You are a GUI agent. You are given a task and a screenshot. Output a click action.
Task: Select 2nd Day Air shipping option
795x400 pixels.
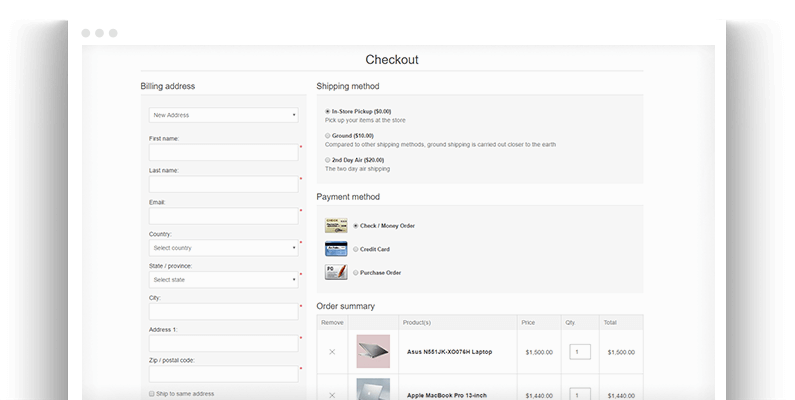[328, 160]
